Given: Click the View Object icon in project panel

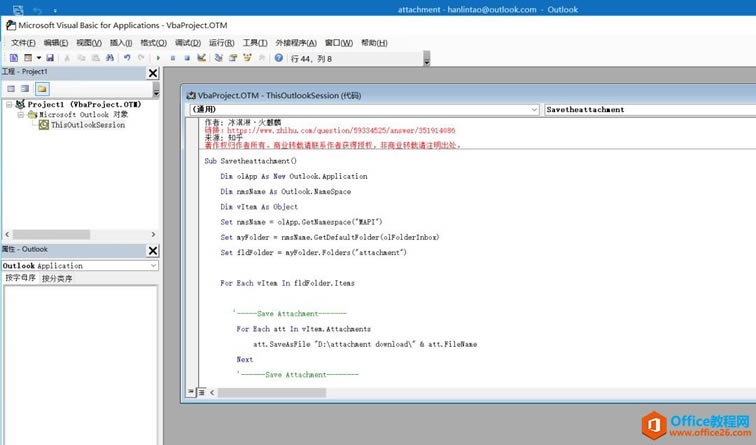Looking at the screenshot, I should coord(25,88).
